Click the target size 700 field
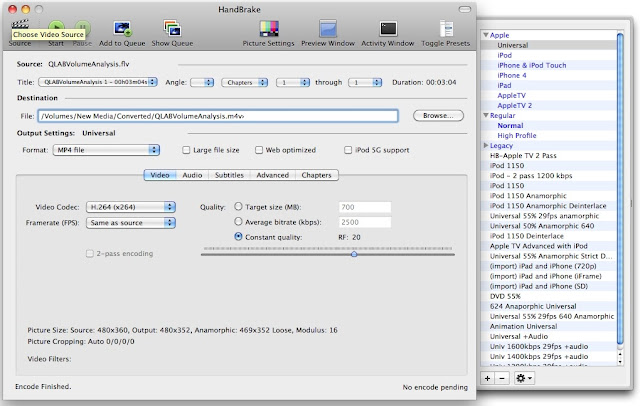Screen dimensions: 640x406 click(364, 207)
